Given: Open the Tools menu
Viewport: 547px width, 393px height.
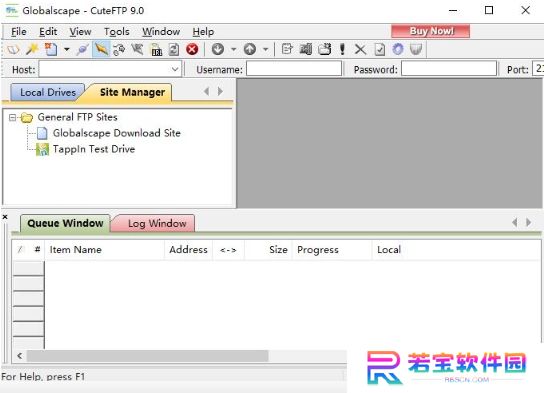Looking at the screenshot, I should [x=117, y=32].
